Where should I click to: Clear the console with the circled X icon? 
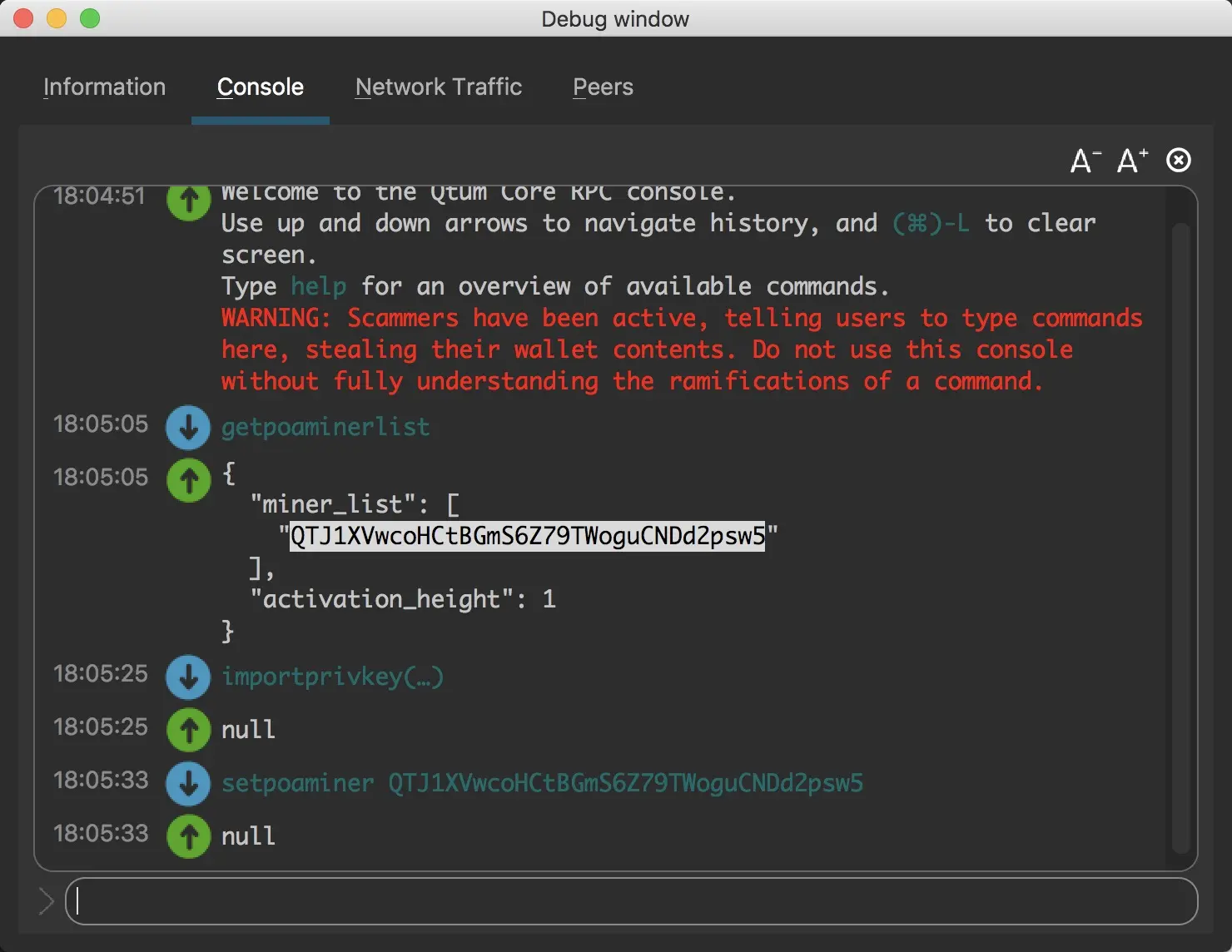pyautogui.click(x=1179, y=160)
